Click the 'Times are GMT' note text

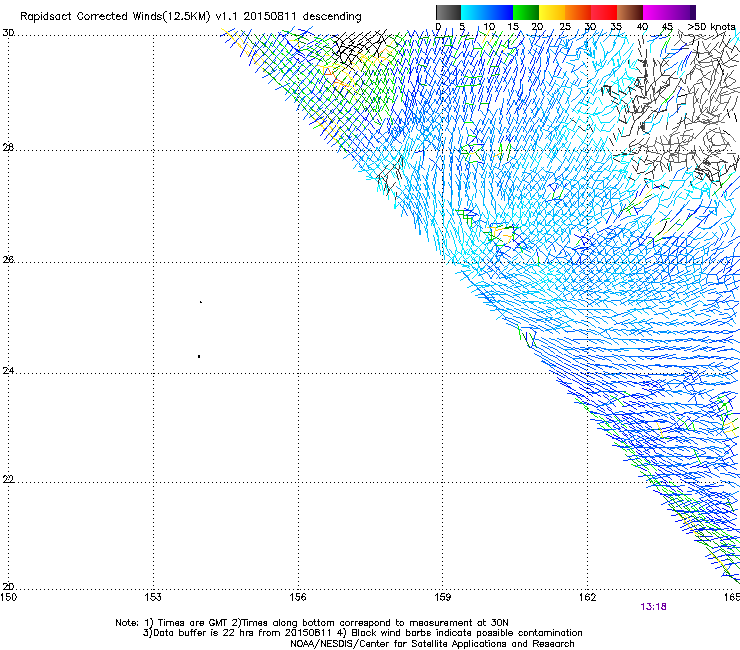point(193,623)
